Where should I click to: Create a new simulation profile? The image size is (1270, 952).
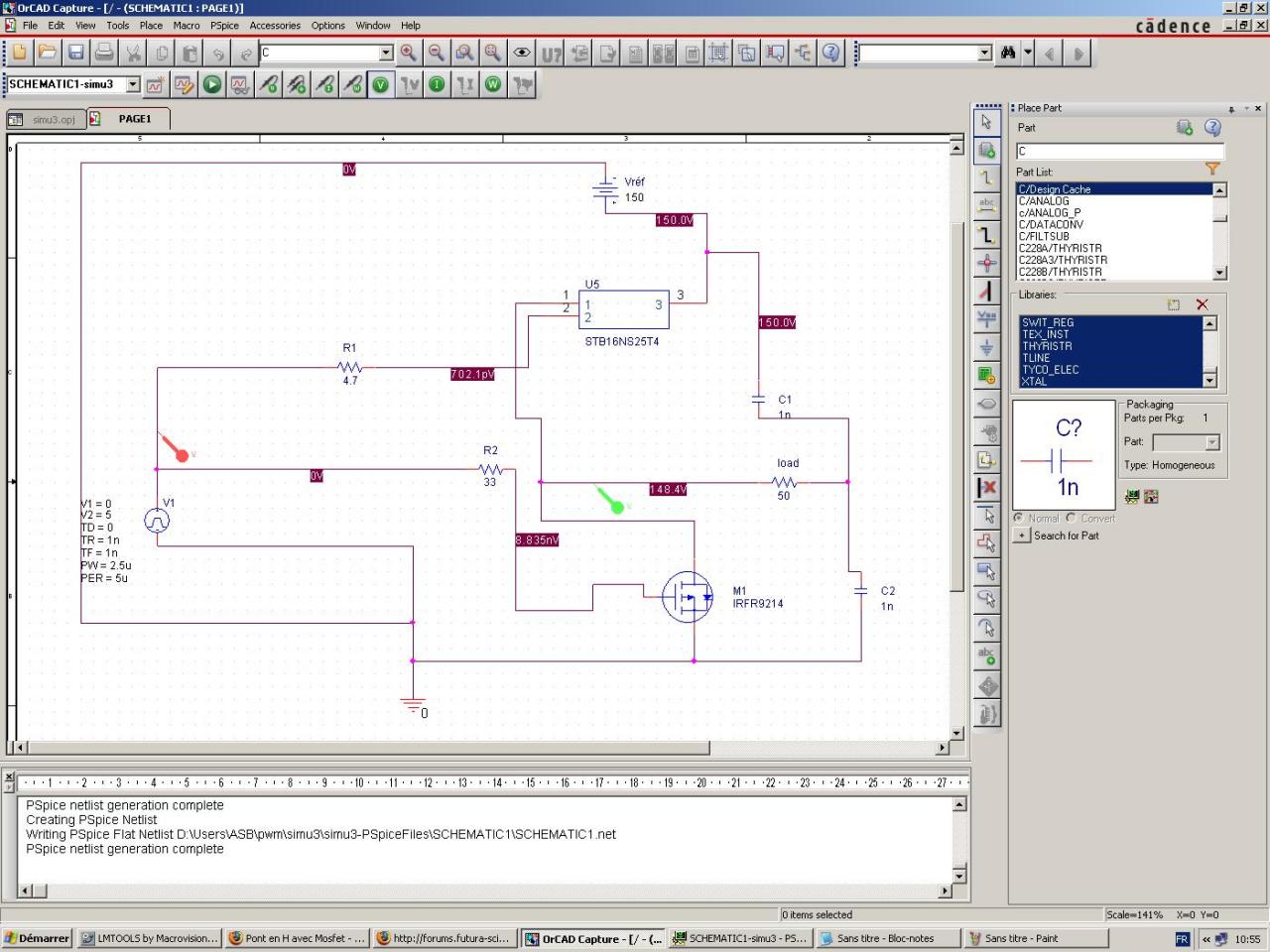pyautogui.click(x=156, y=85)
